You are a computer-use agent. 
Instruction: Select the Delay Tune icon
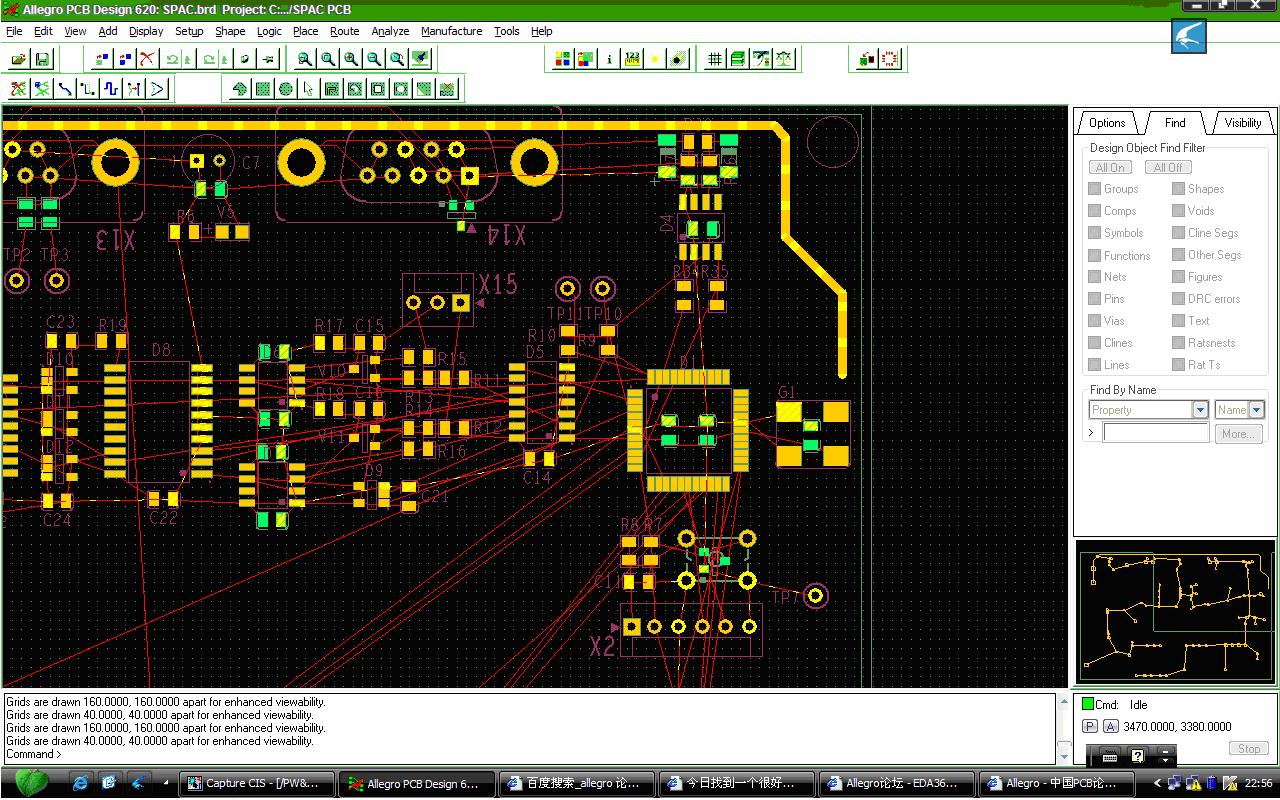(x=111, y=89)
